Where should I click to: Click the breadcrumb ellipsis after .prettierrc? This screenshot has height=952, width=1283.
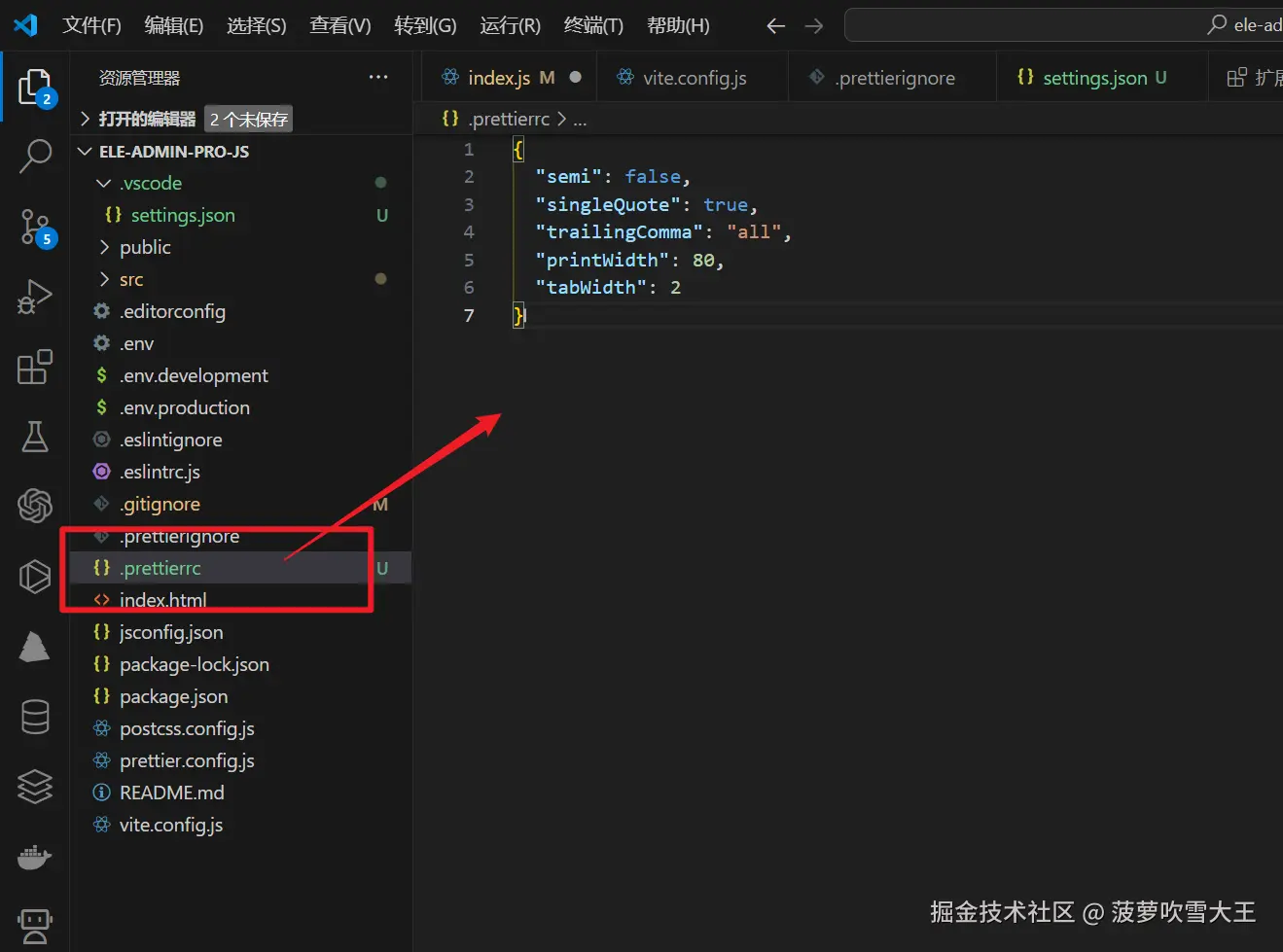coord(580,120)
